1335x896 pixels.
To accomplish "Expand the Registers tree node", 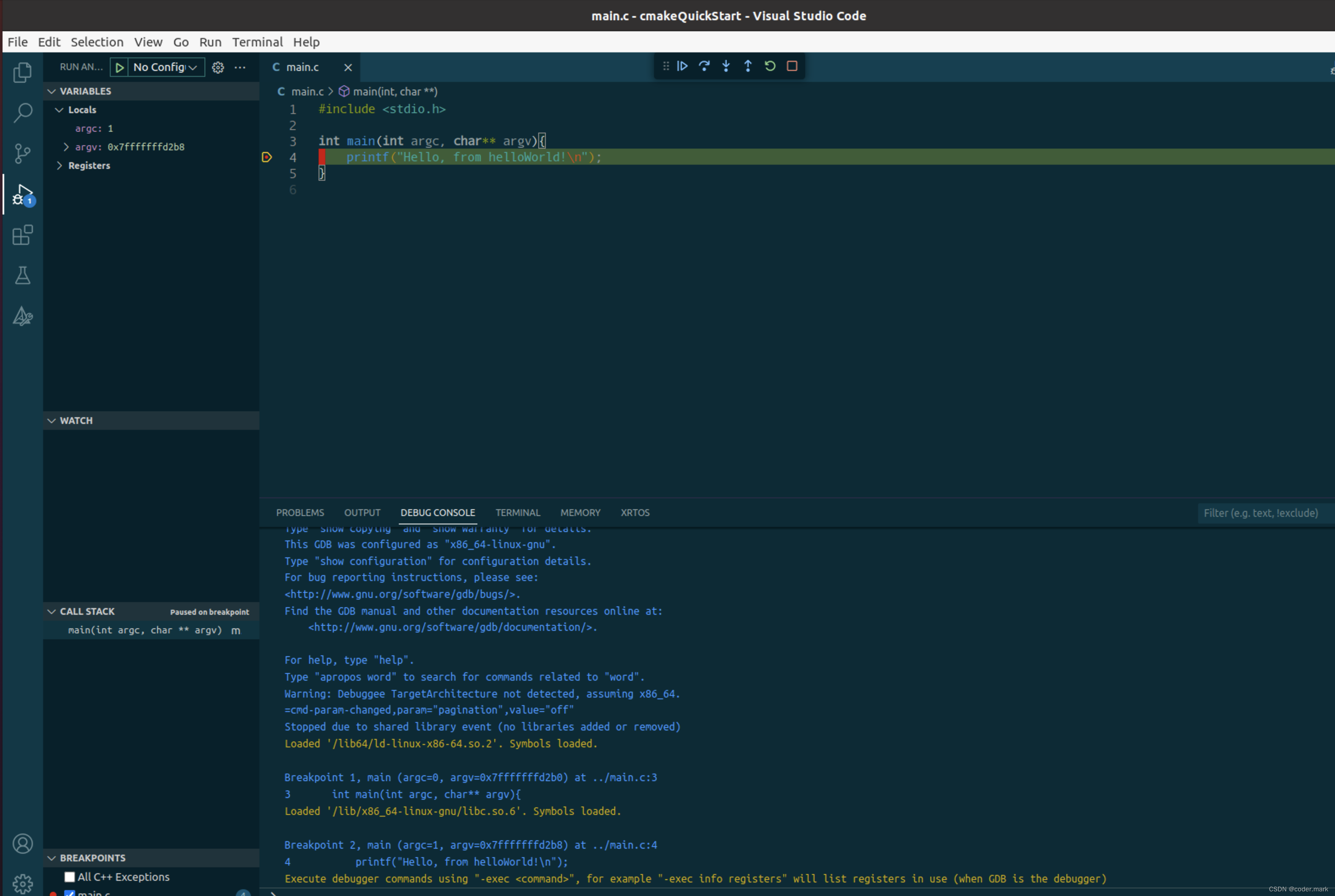I will pyautogui.click(x=60, y=166).
